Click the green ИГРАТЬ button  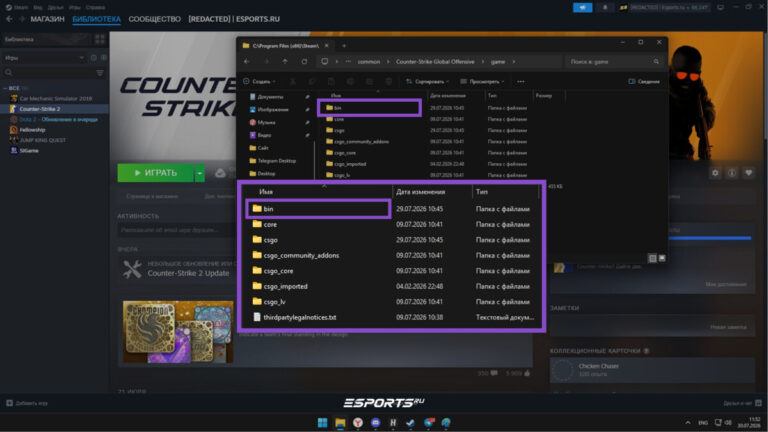point(156,173)
